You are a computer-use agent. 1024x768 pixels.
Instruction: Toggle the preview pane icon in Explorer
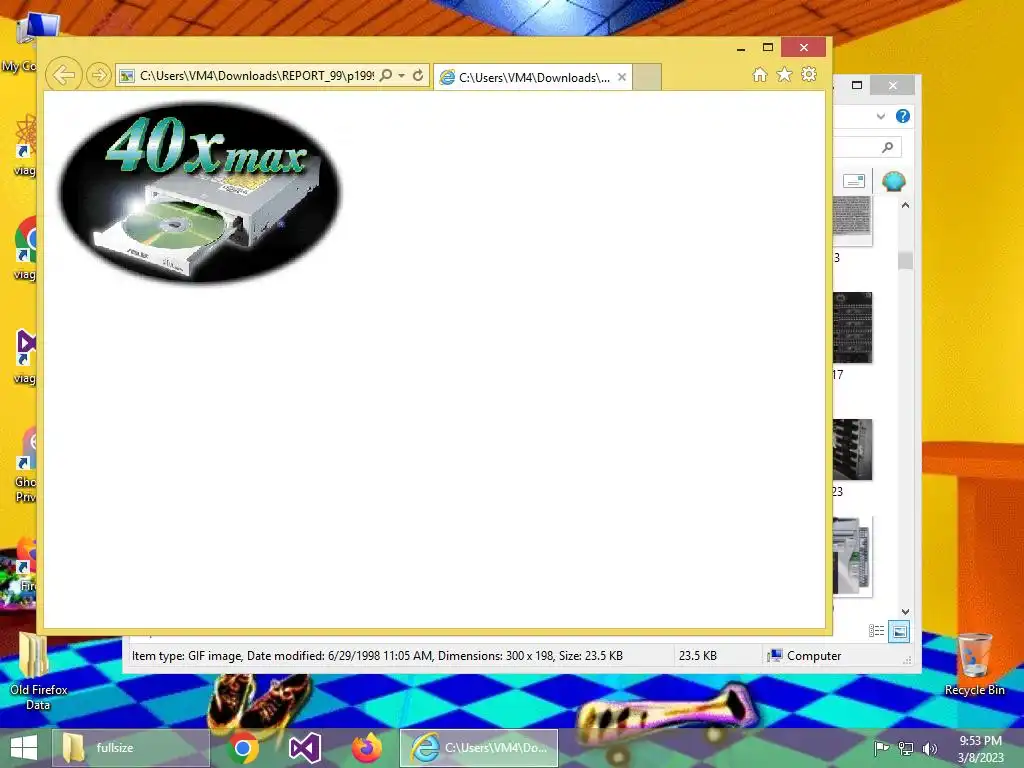tap(854, 181)
